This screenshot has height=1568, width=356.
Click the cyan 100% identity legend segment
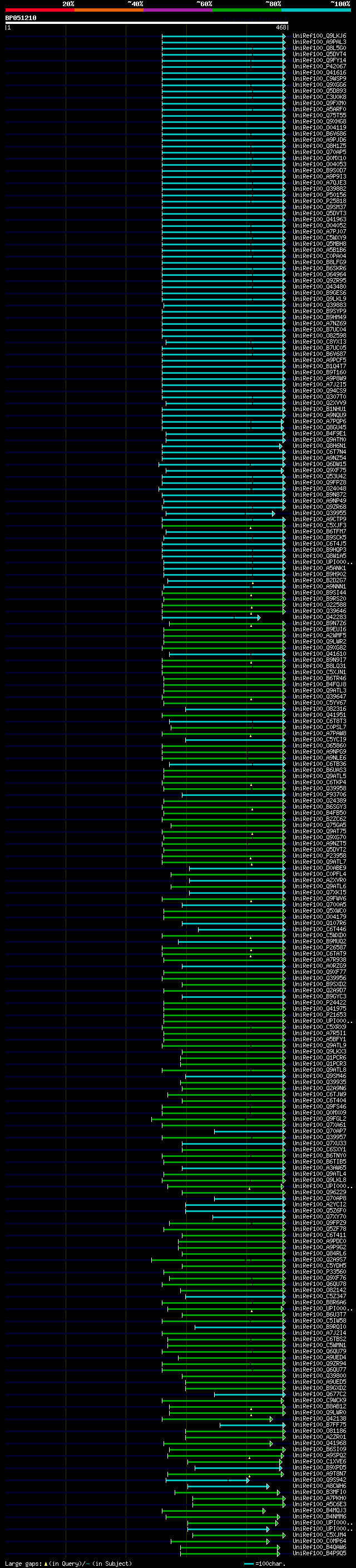coord(316,10)
